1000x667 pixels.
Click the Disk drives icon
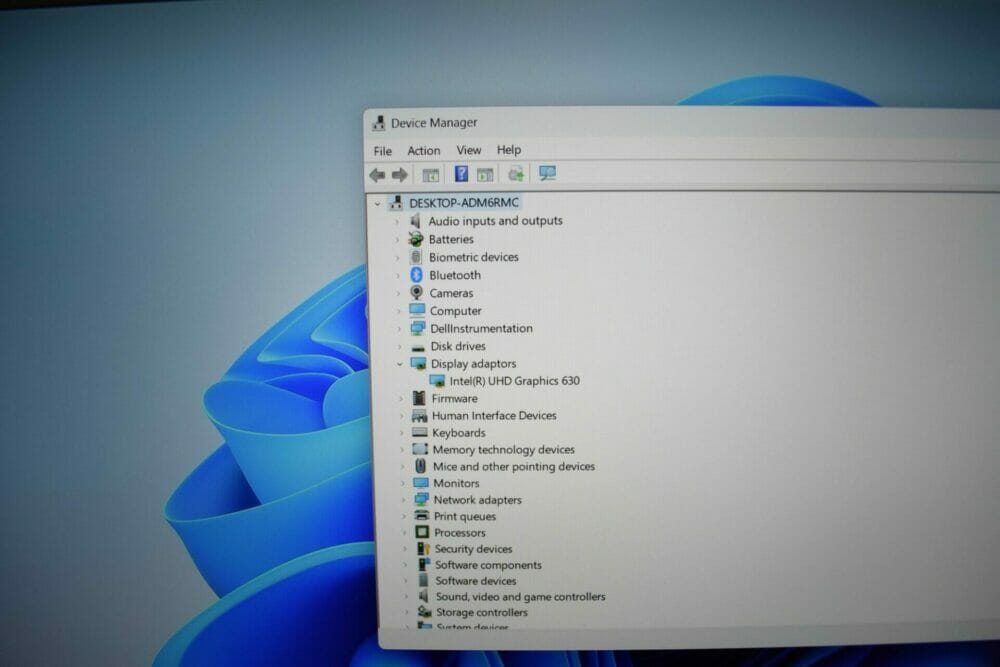tap(418, 348)
